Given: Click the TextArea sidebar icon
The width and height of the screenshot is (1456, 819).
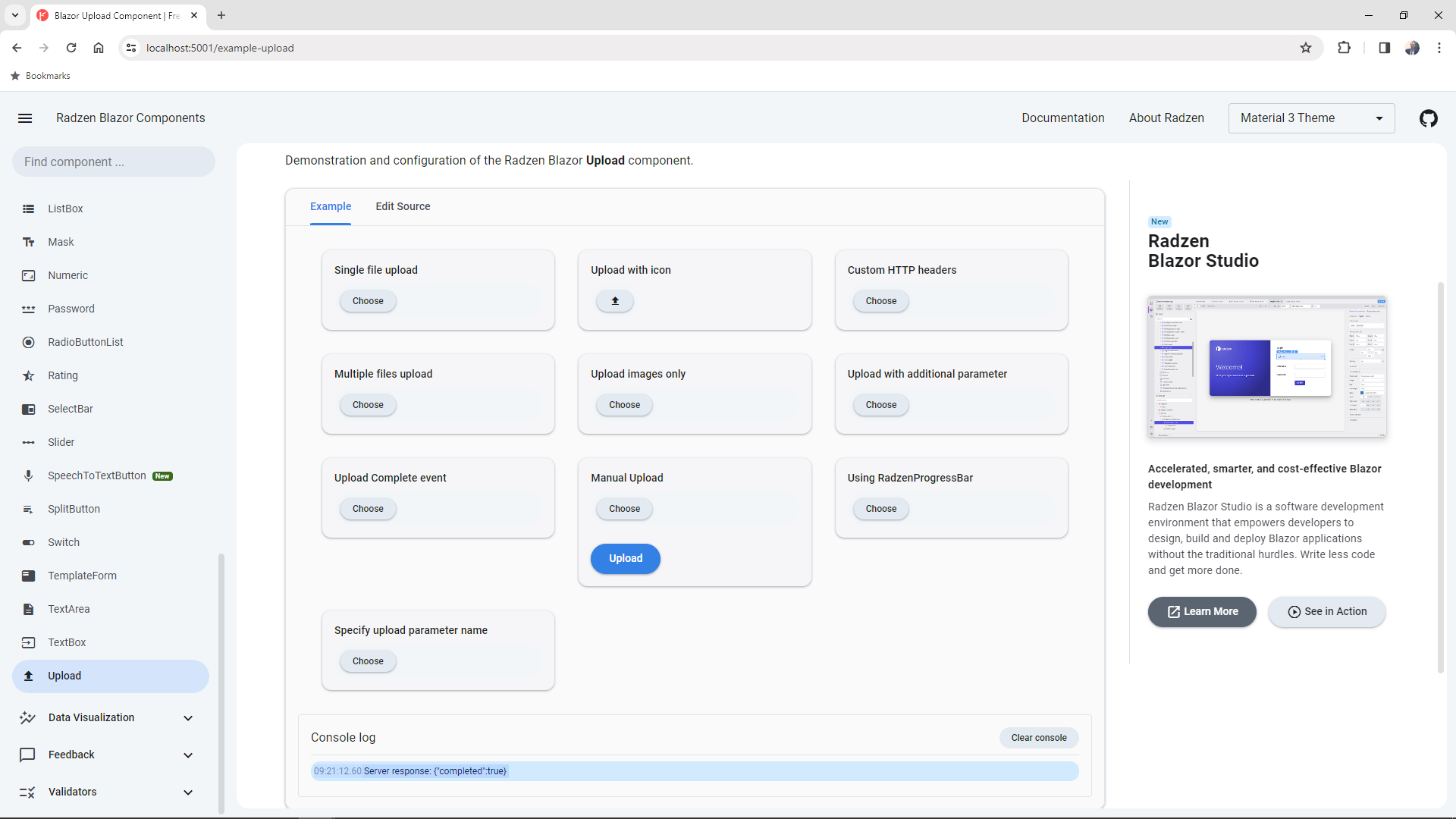Looking at the screenshot, I should [x=28, y=609].
